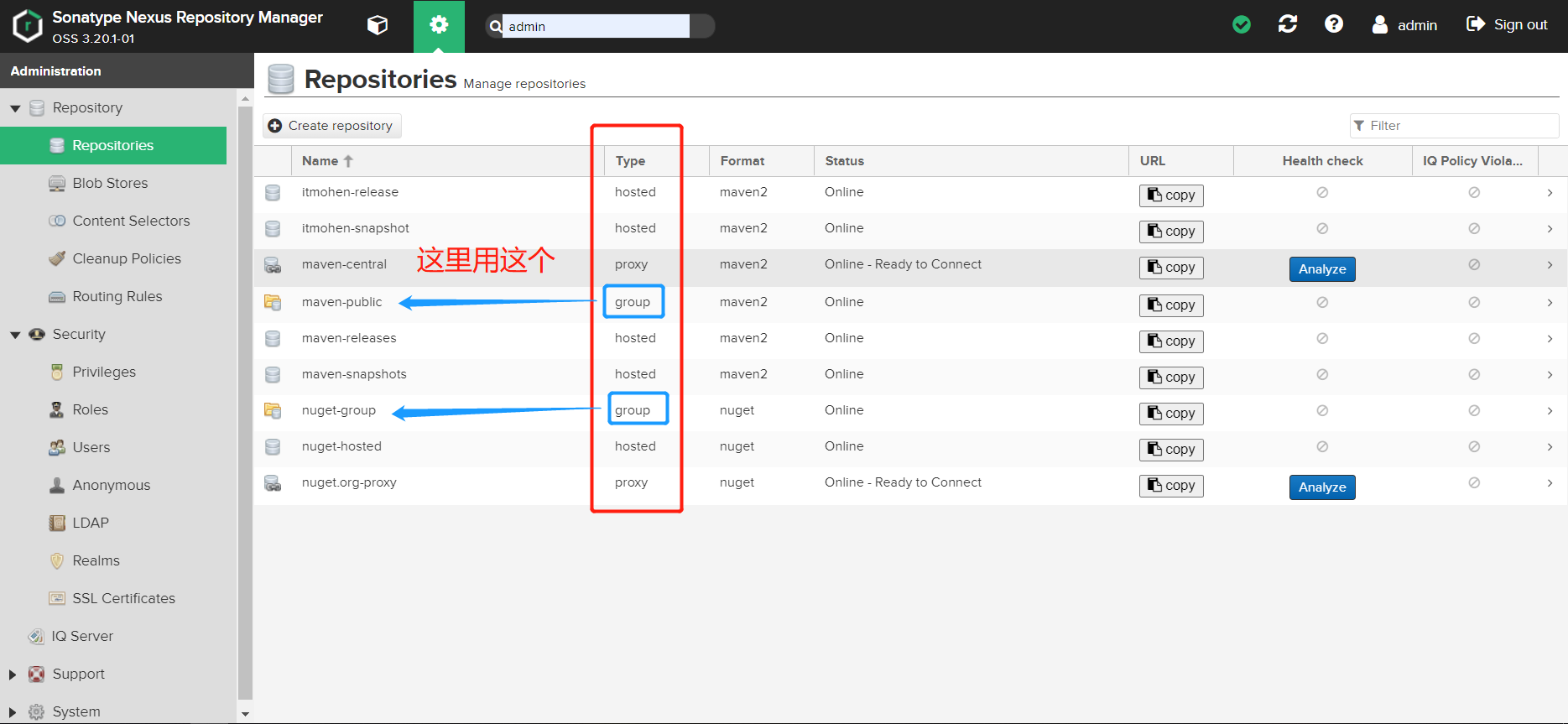Screen dimensions: 1568x724
Task: Analyze the maven-central repository
Action: pos(1322,269)
